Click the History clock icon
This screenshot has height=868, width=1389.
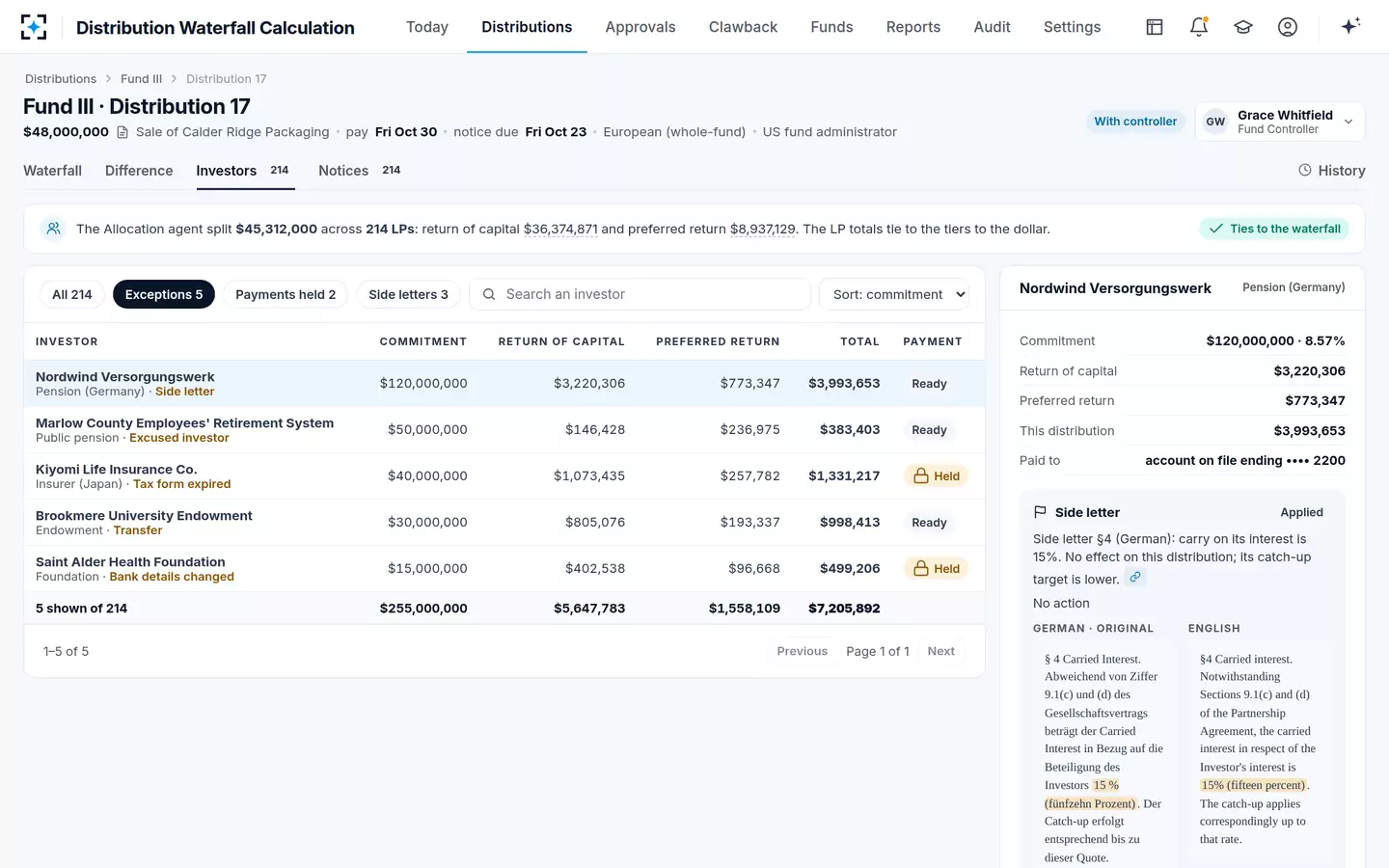tap(1305, 170)
